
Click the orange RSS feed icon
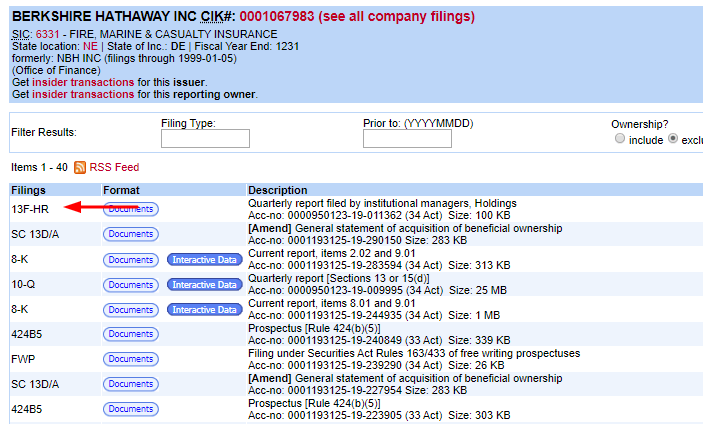pyautogui.click(x=80, y=167)
